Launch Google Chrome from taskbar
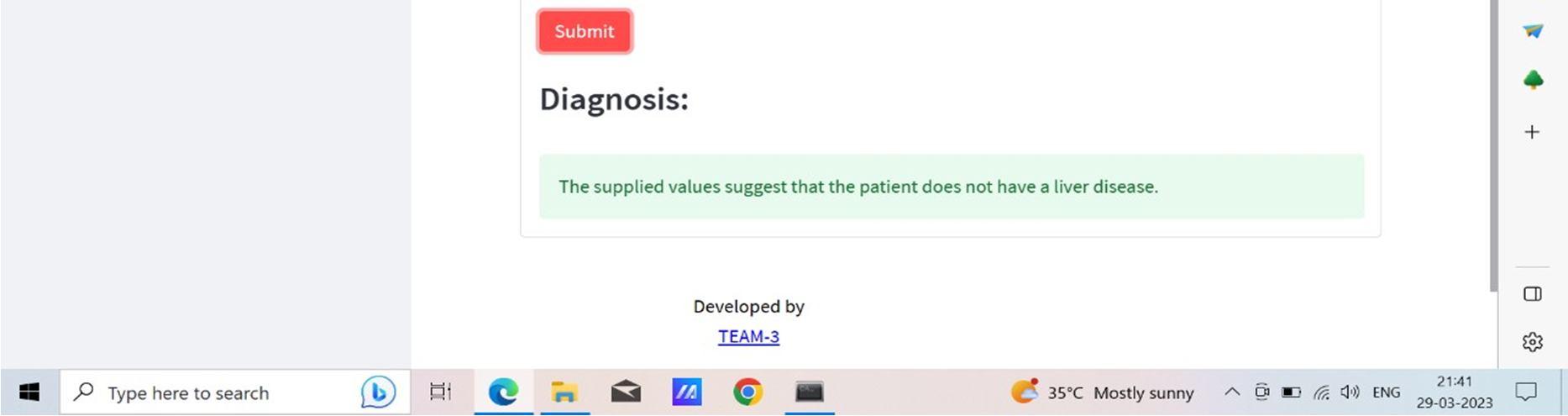This screenshot has height=416, width=1568. click(747, 392)
